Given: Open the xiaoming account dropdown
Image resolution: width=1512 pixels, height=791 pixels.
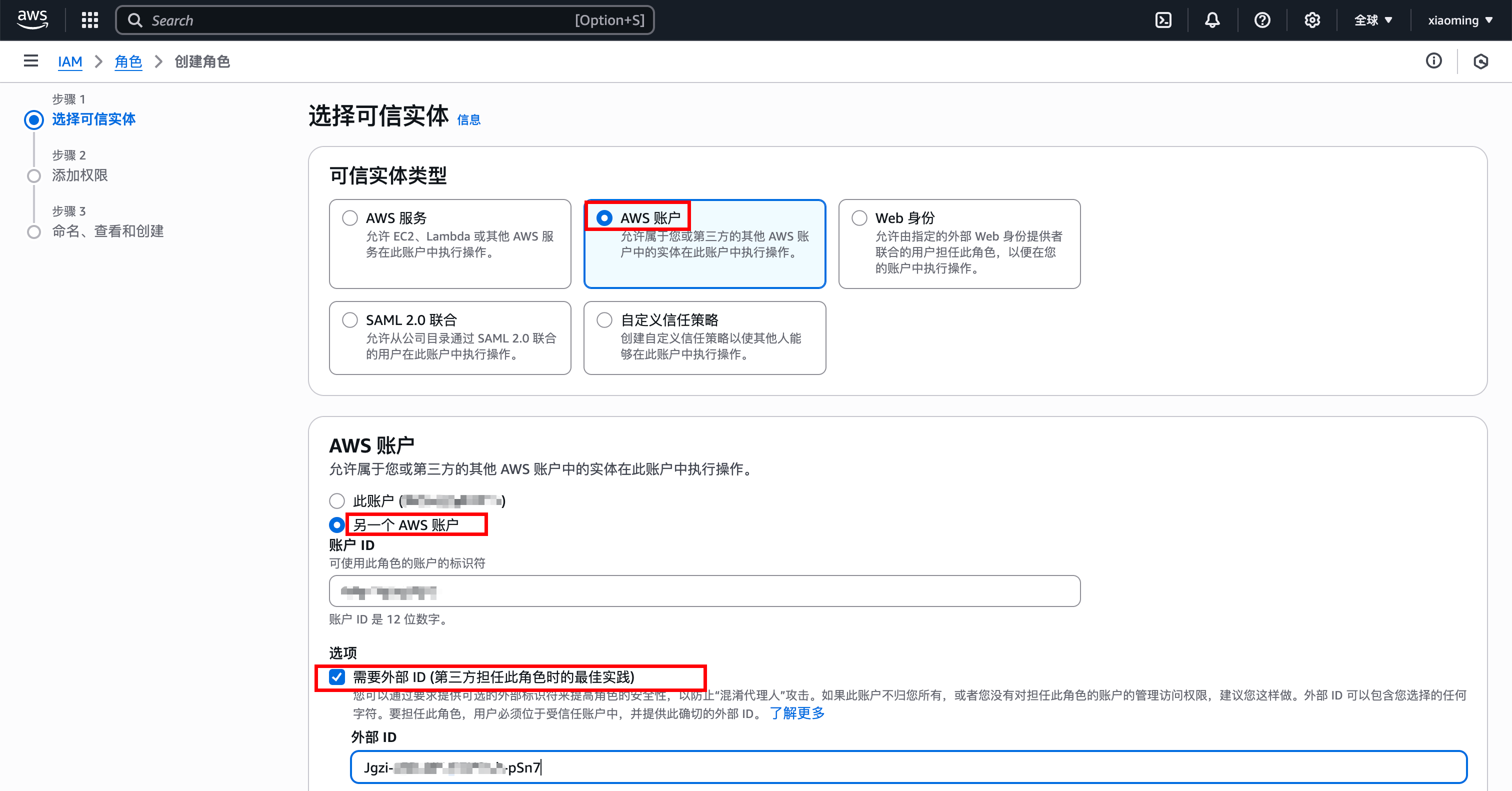Looking at the screenshot, I should click(1460, 20).
